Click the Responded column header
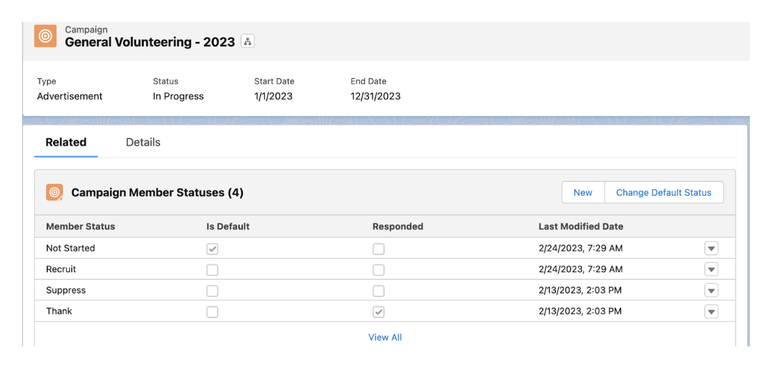Viewport: 768px width, 367px height. (x=398, y=226)
